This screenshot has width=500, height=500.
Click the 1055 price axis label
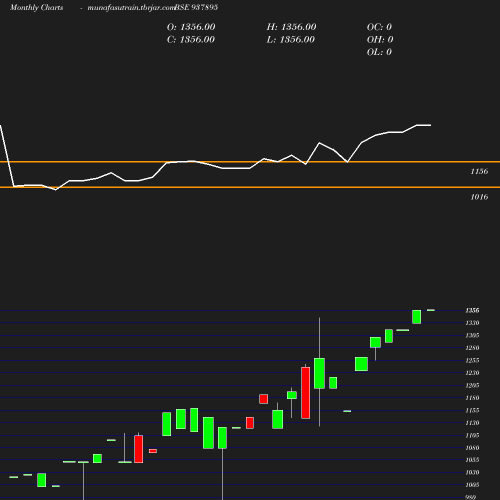point(472,460)
